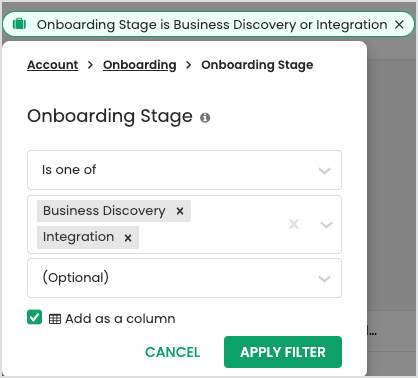
Task: Click the Onboarding Stage filter chip text
Action: pos(212,25)
